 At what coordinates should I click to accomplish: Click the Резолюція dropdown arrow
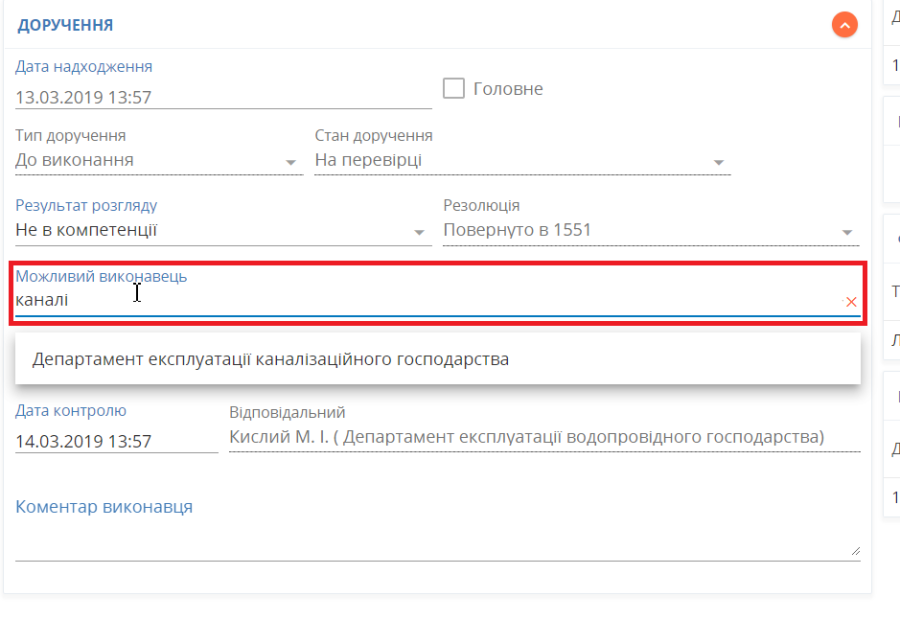[x=848, y=232]
